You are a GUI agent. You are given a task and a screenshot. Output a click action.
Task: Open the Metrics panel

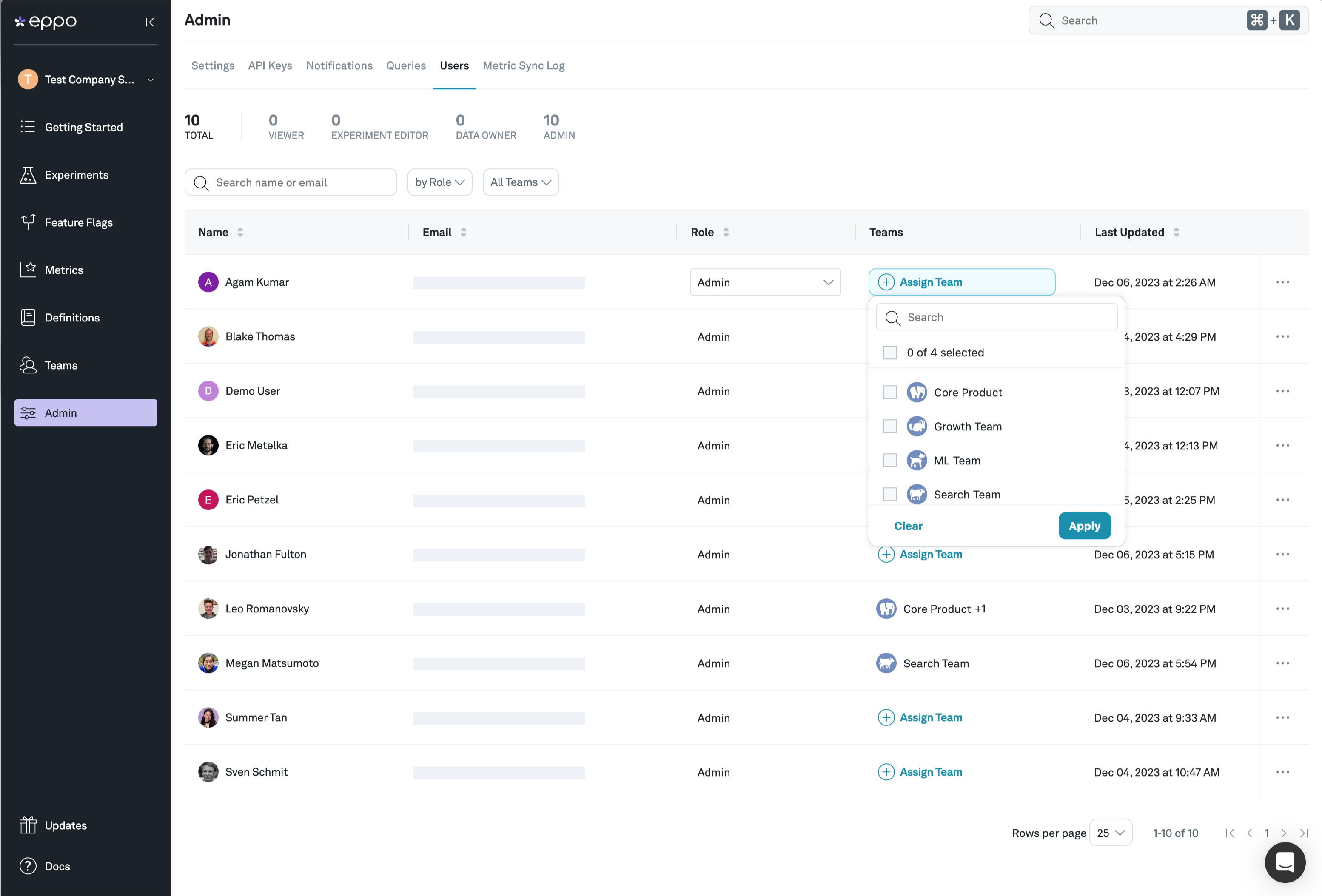click(64, 270)
